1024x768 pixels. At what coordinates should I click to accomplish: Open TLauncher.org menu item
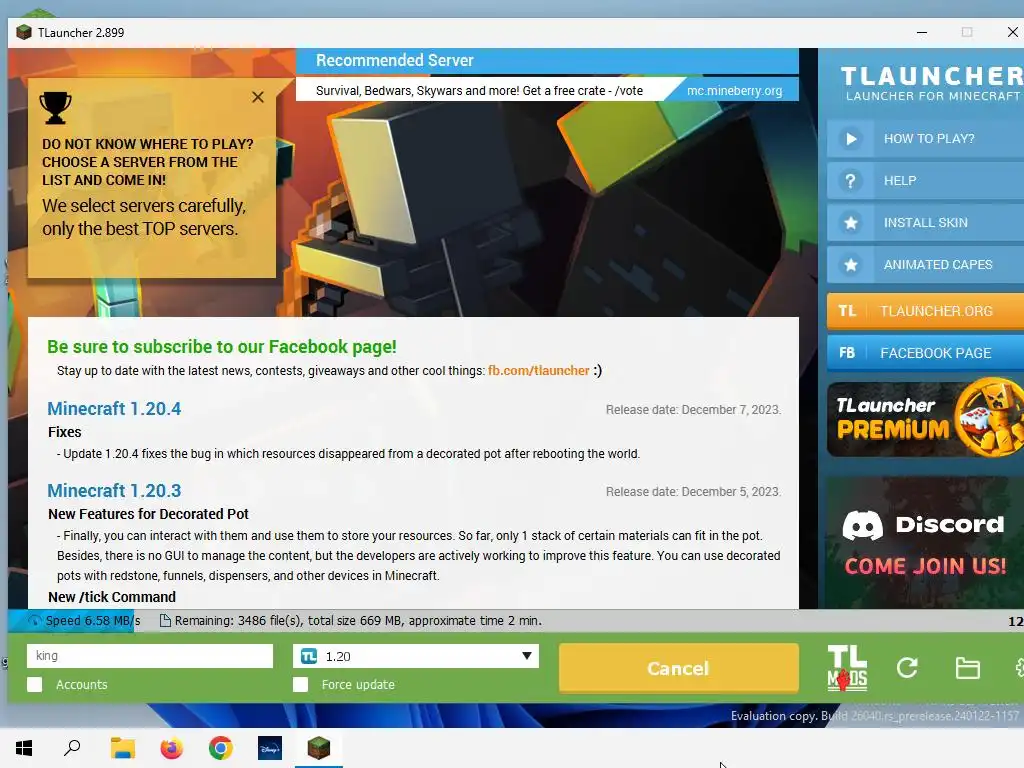[x=925, y=311]
